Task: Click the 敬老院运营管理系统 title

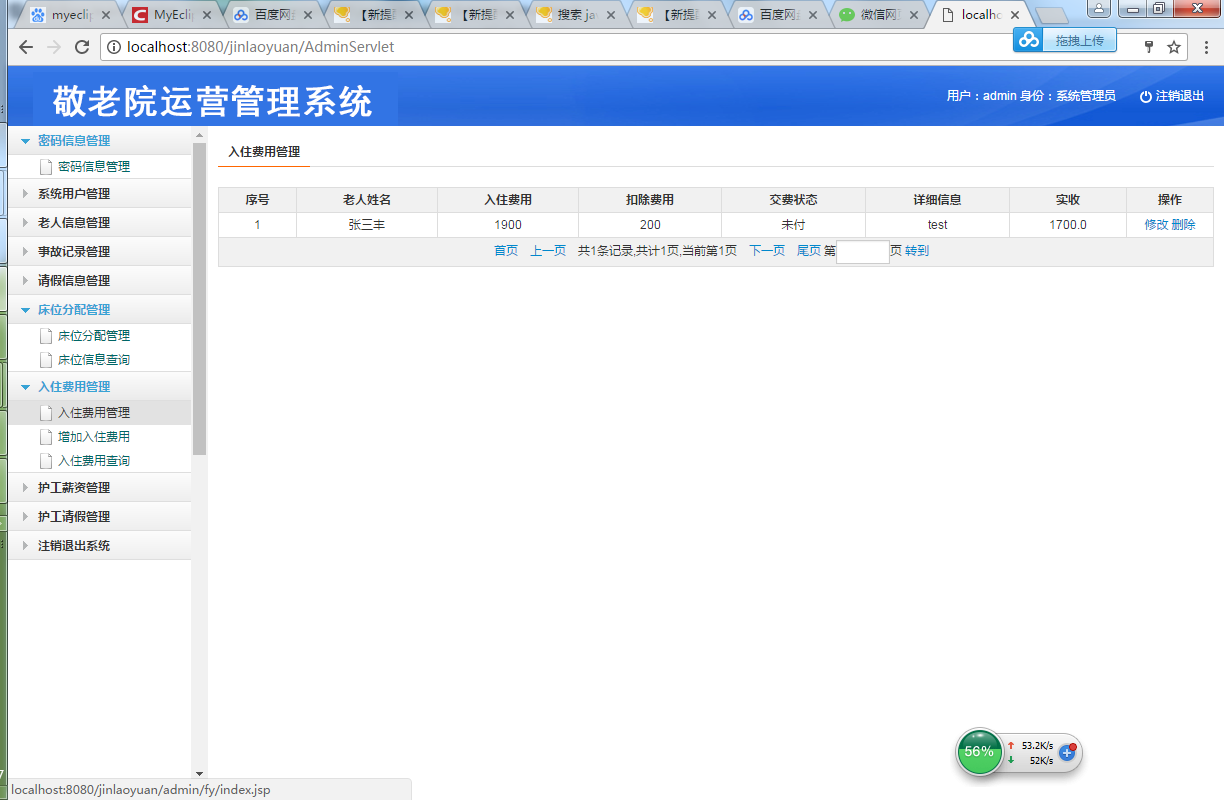Action: pyautogui.click(x=213, y=102)
